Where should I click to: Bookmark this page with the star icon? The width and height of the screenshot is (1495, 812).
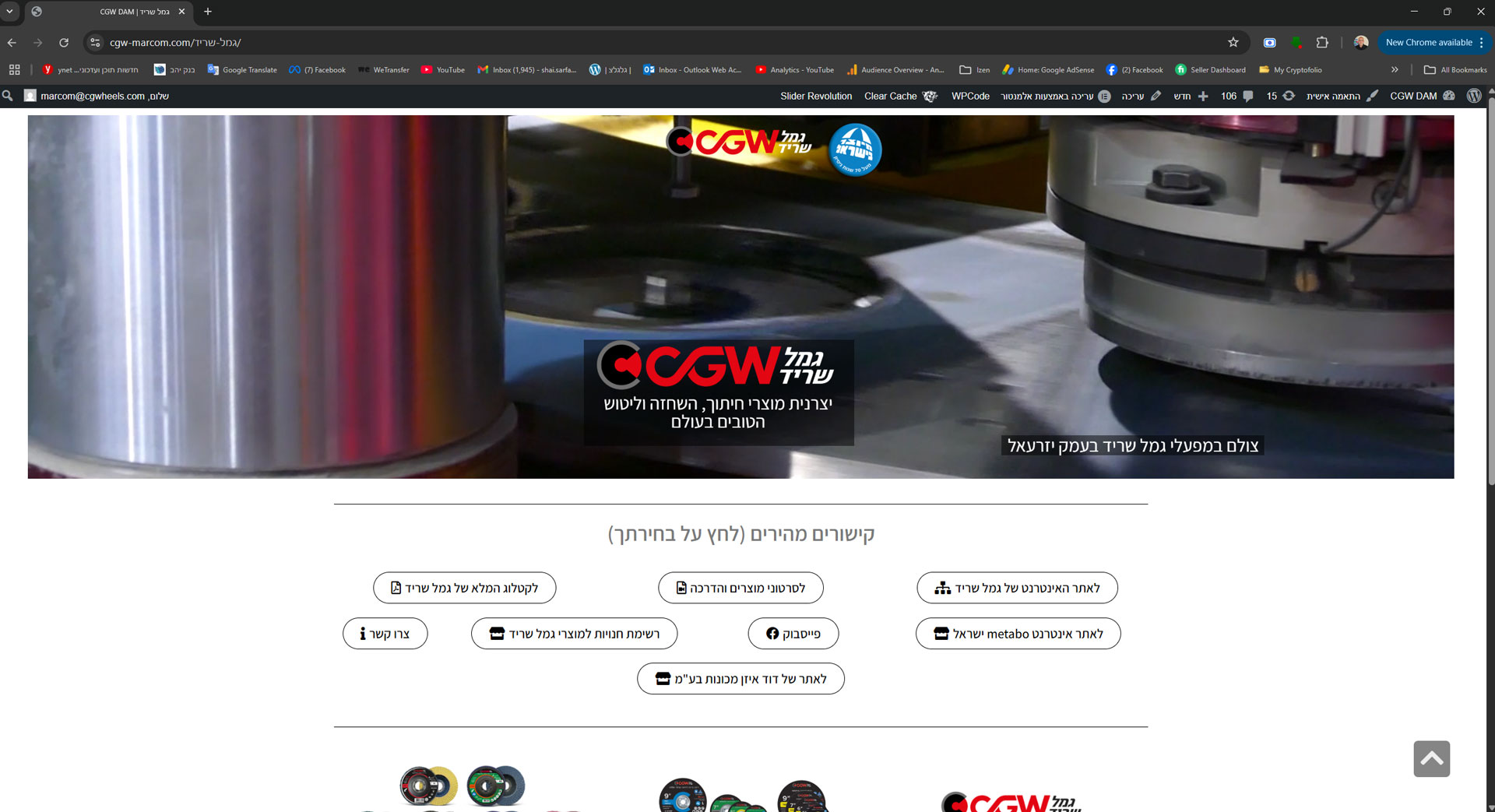pyautogui.click(x=1233, y=42)
